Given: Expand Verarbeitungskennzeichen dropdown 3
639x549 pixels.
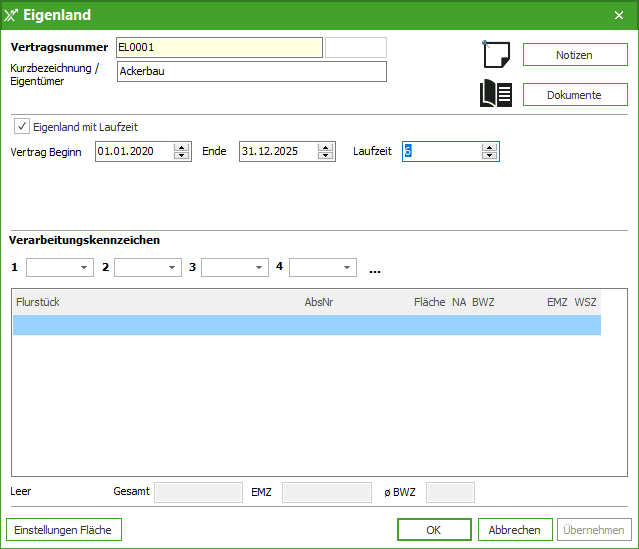Looking at the screenshot, I should coord(258,268).
